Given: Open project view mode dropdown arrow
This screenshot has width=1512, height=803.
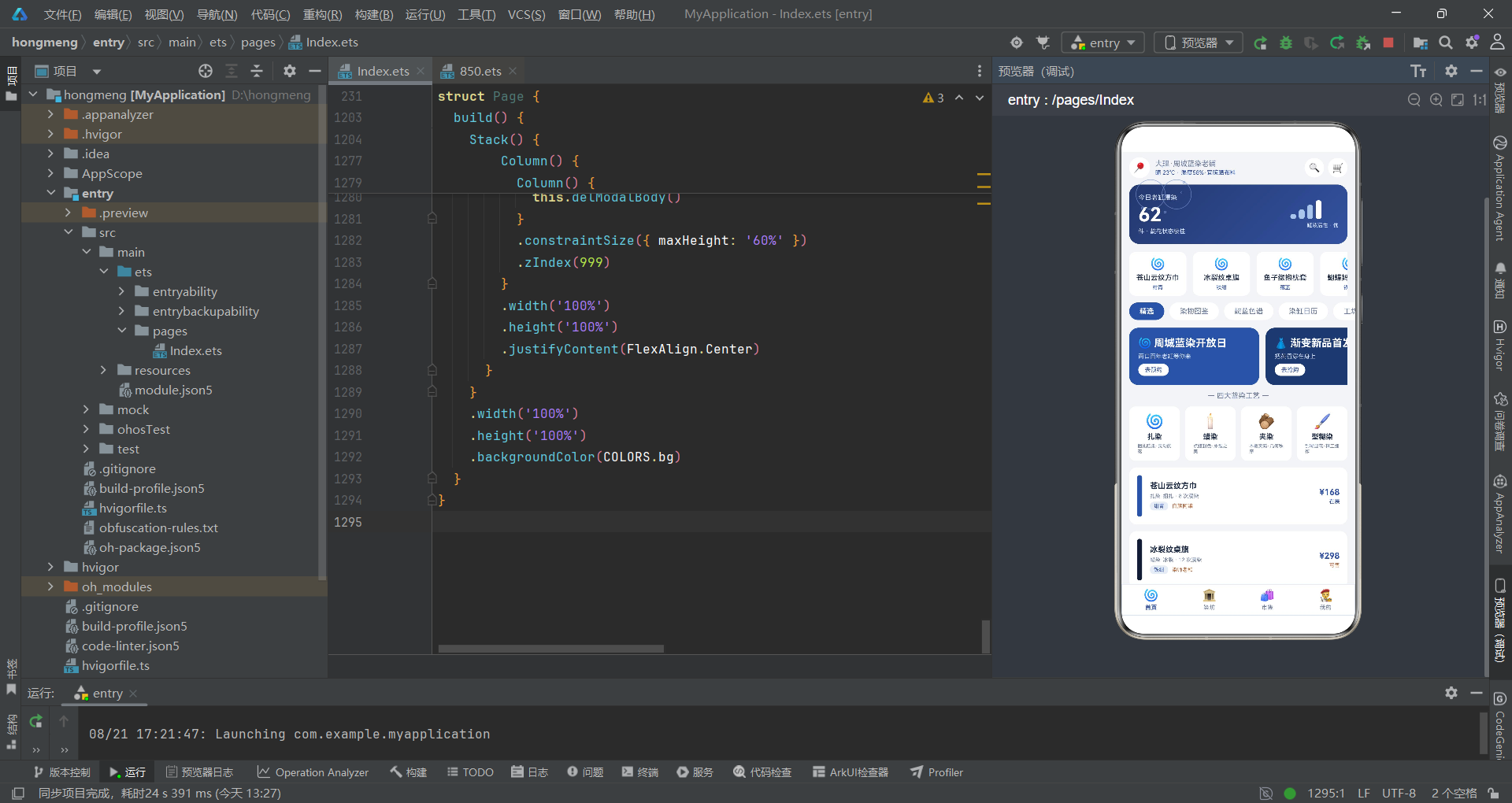Looking at the screenshot, I should coord(97,72).
